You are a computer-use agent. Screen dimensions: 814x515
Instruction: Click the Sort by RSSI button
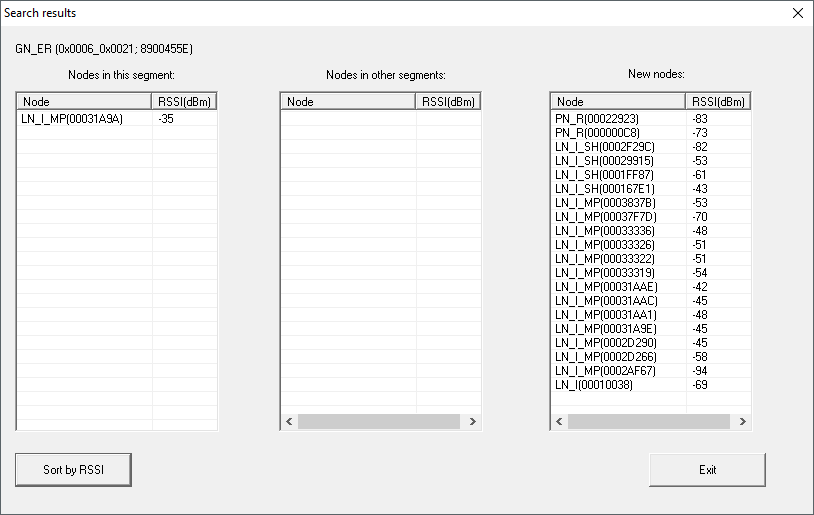(x=73, y=470)
